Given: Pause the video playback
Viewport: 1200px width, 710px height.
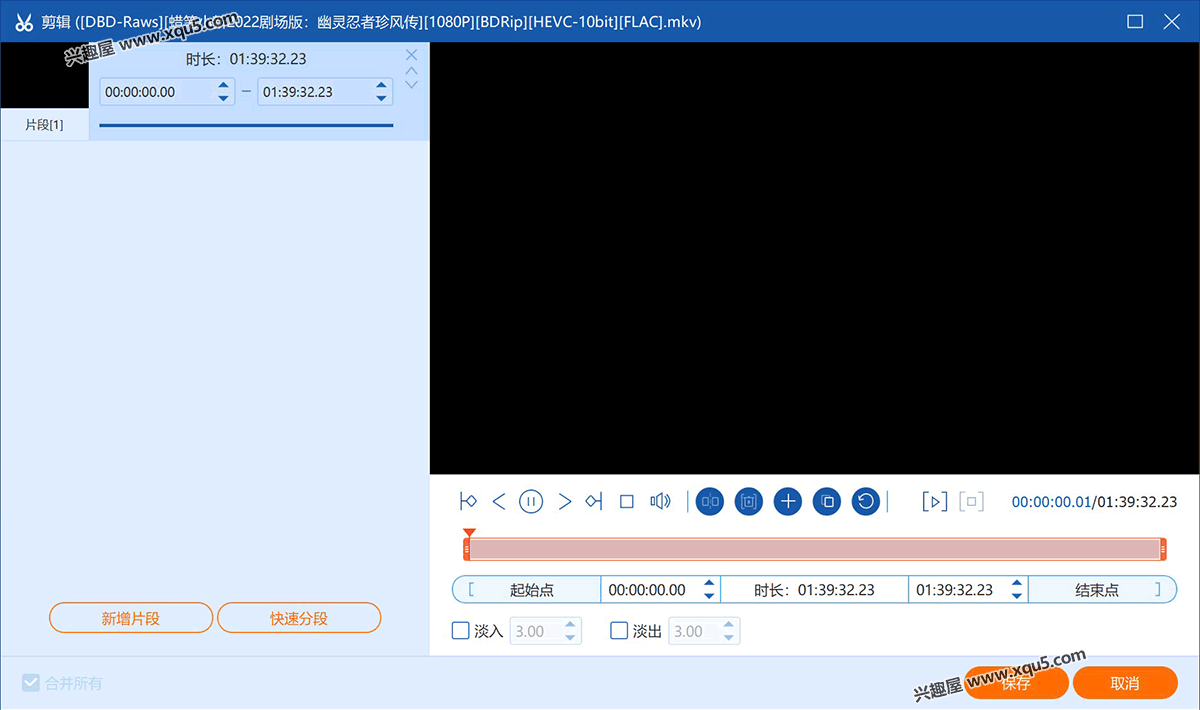Looking at the screenshot, I should pos(531,502).
